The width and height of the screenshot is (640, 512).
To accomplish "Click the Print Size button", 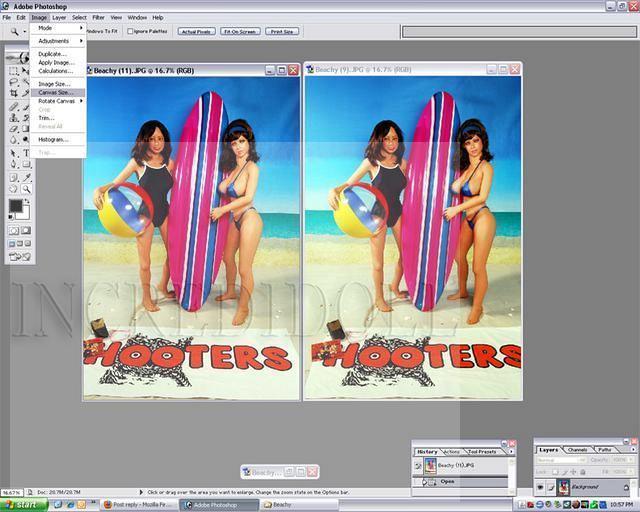I will pos(282,31).
